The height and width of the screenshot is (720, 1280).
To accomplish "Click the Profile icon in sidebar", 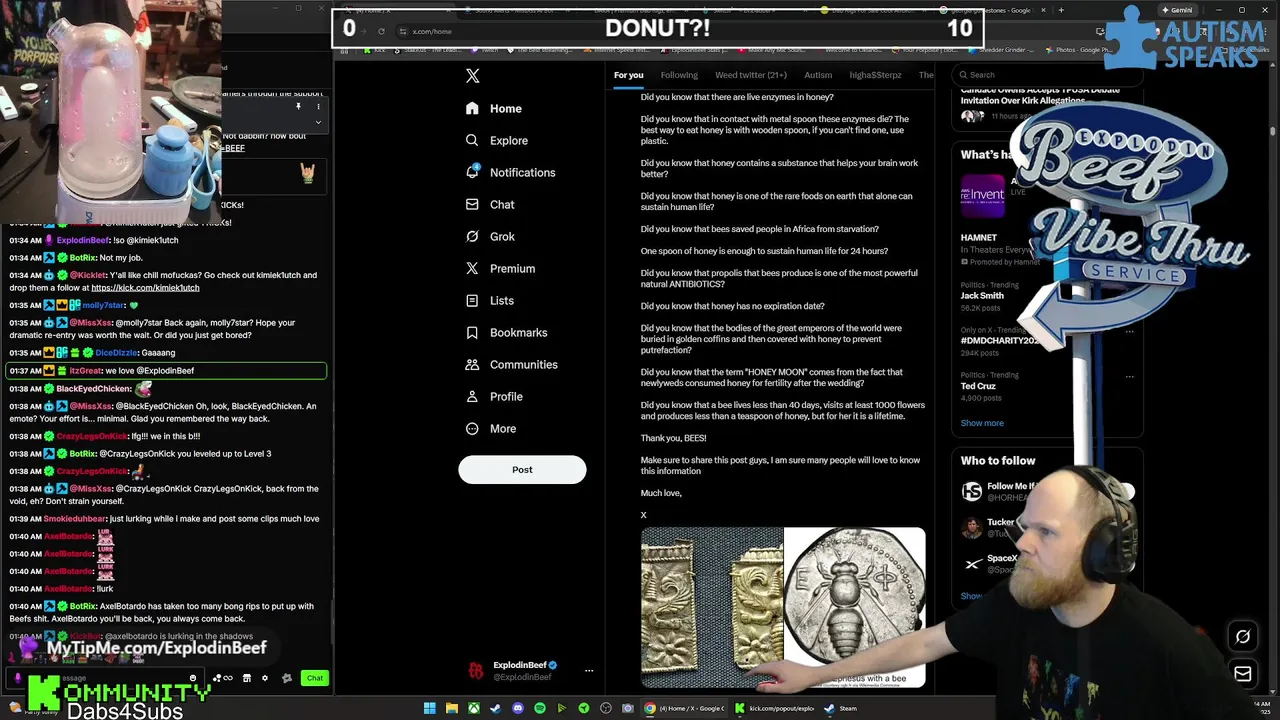I will click(472, 396).
